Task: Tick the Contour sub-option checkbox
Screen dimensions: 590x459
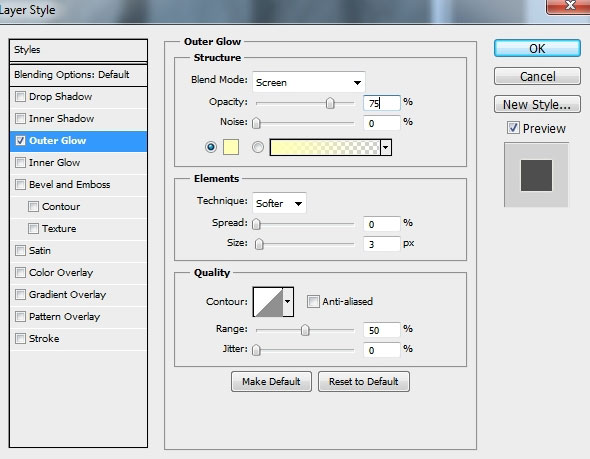Action: click(33, 207)
